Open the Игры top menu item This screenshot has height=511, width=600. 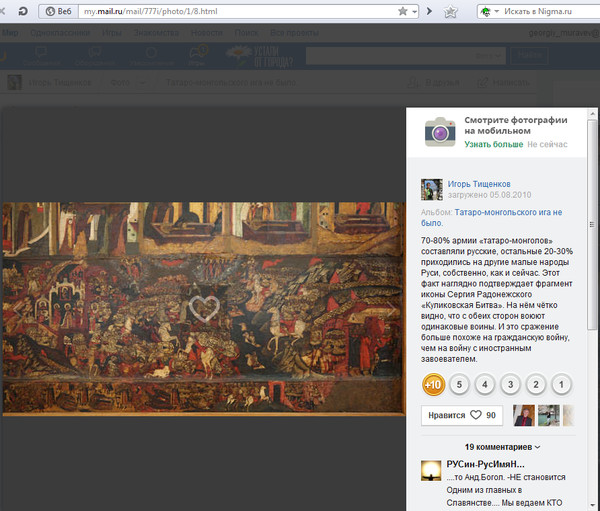111,33
